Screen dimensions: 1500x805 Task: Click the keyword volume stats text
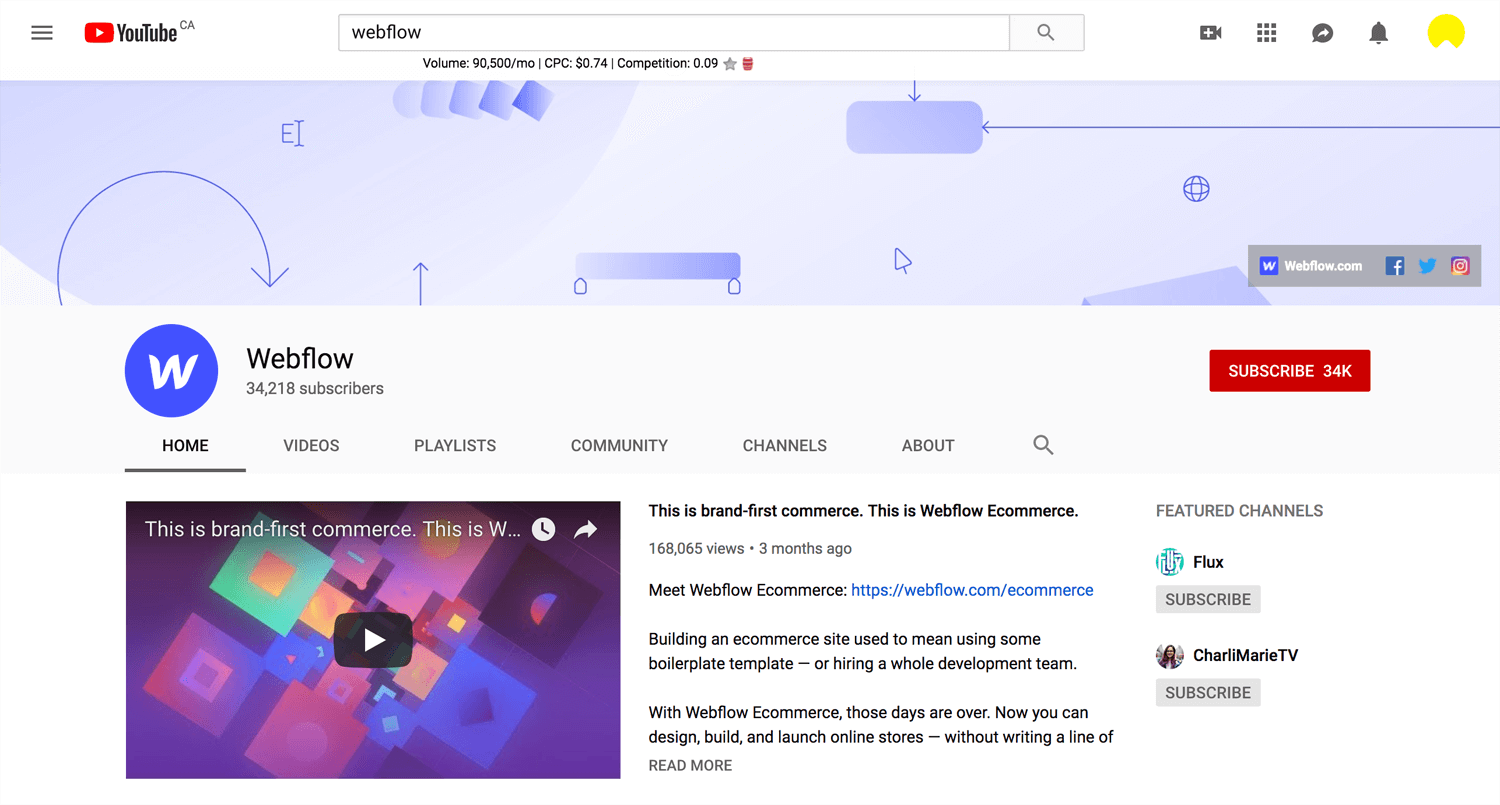[570, 63]
